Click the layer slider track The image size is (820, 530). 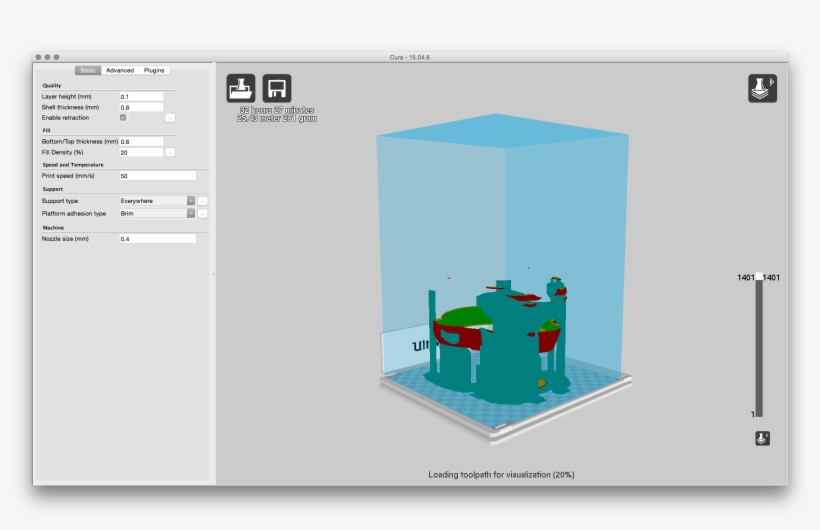tap(759, 349)
